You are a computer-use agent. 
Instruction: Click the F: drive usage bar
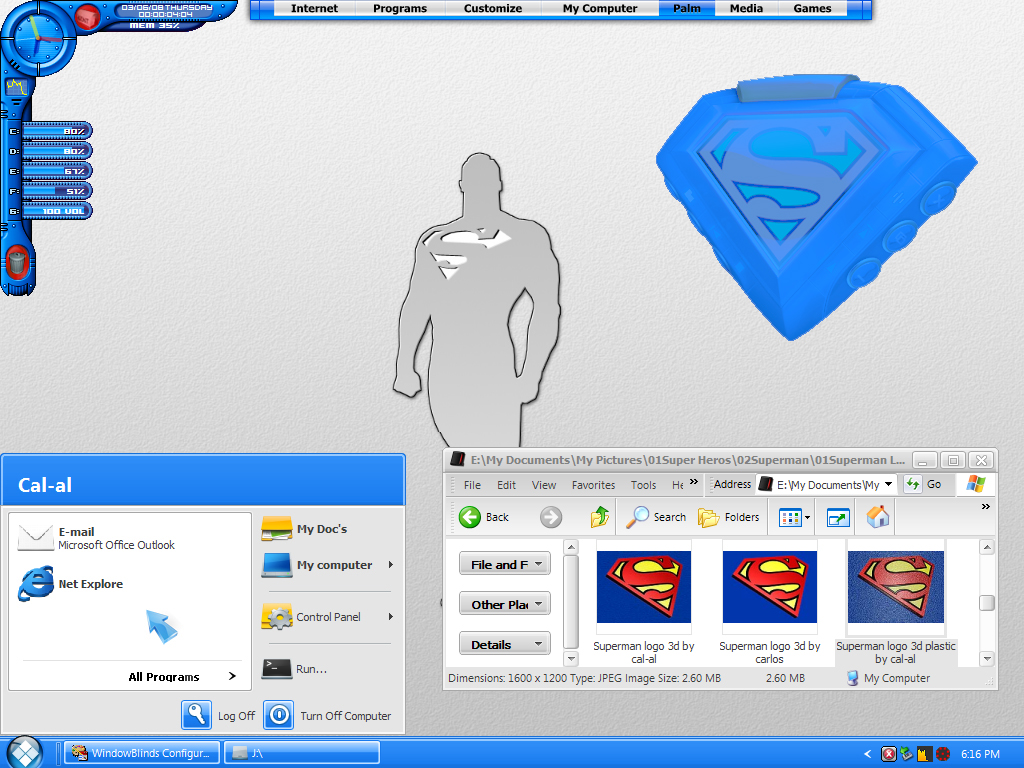point(56,191)
